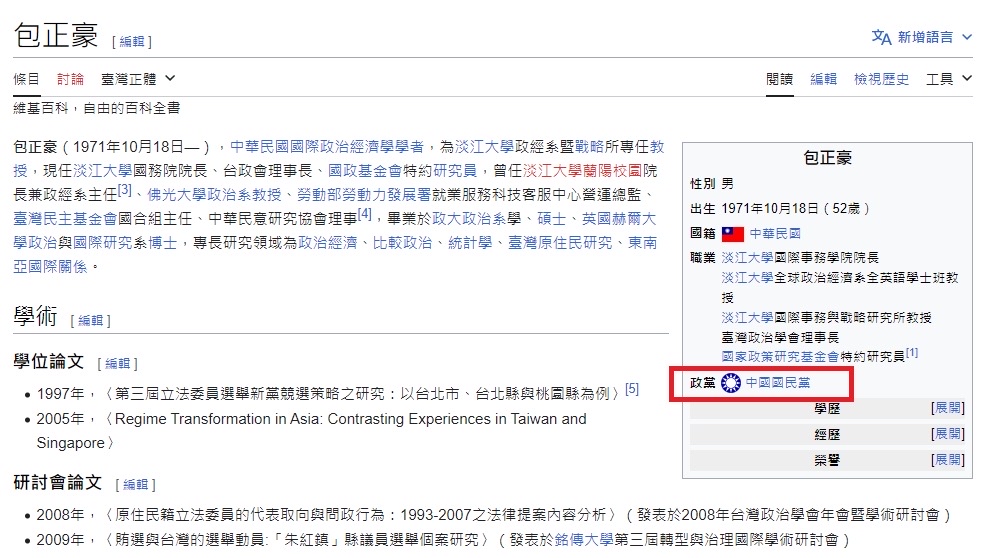
Task: Click 編輯 link beside 研討會論文 heading
Action: click(135, 484)
